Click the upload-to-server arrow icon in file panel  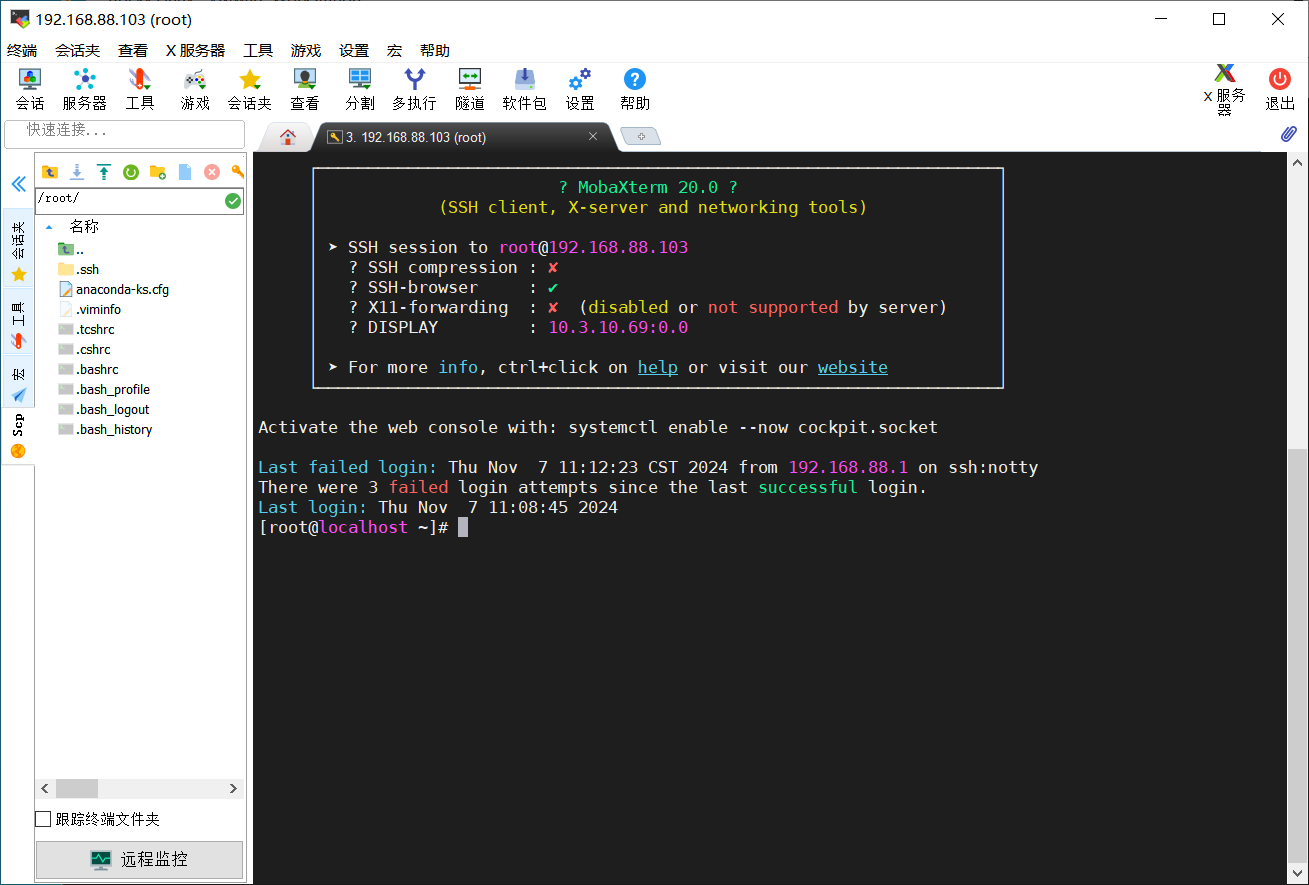point(103,172)
